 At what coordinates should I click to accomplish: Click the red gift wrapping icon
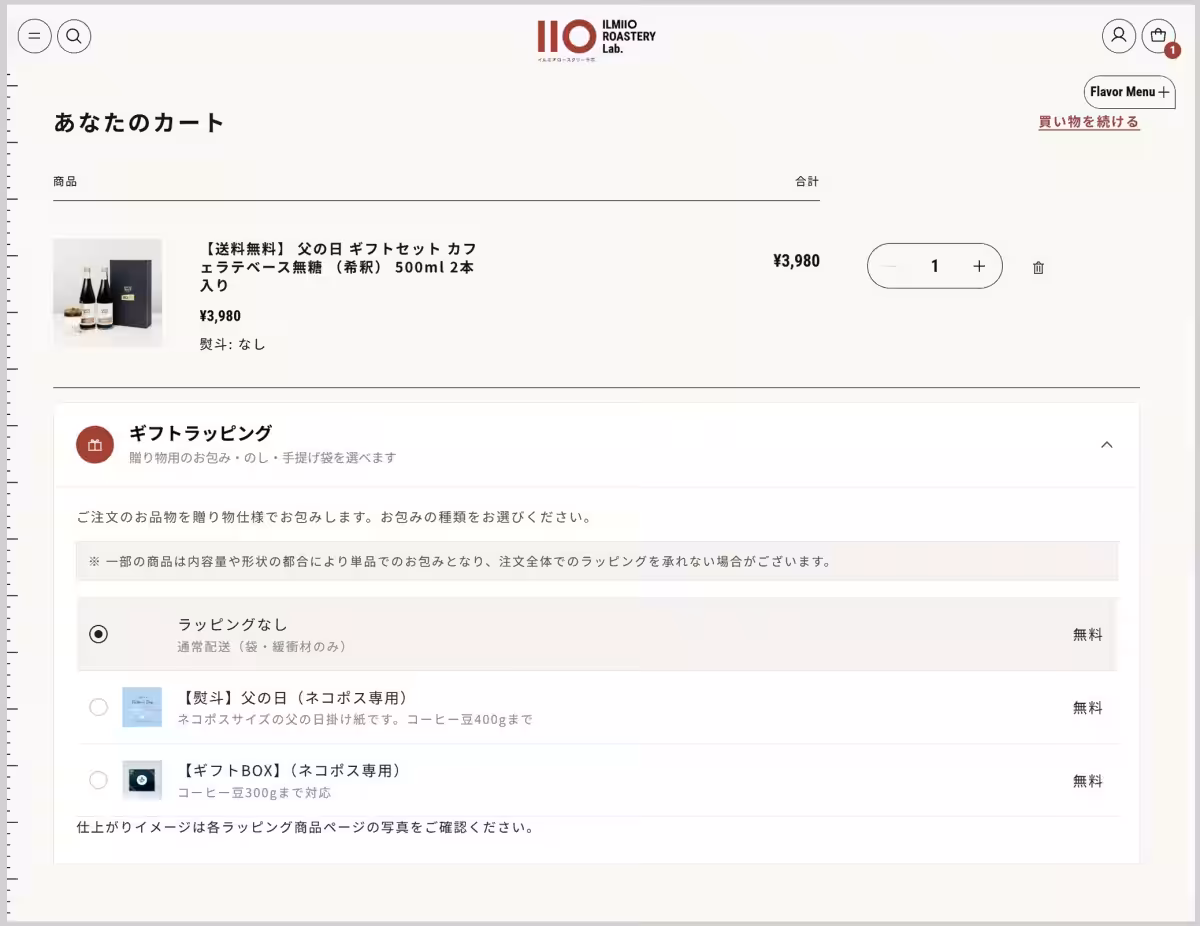(95, 445)
